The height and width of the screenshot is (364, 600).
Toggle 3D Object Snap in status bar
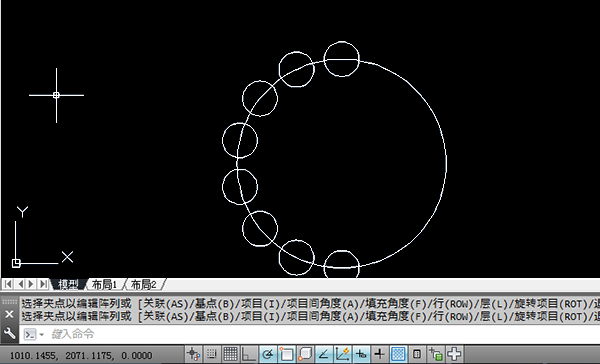pos(305,354)
